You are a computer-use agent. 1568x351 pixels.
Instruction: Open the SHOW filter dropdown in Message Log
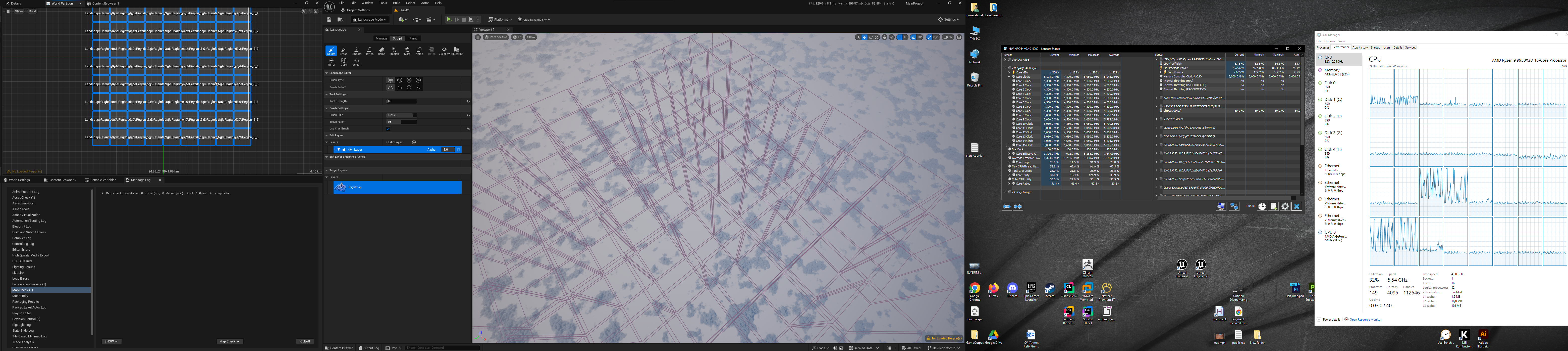[x=112, y=341]
